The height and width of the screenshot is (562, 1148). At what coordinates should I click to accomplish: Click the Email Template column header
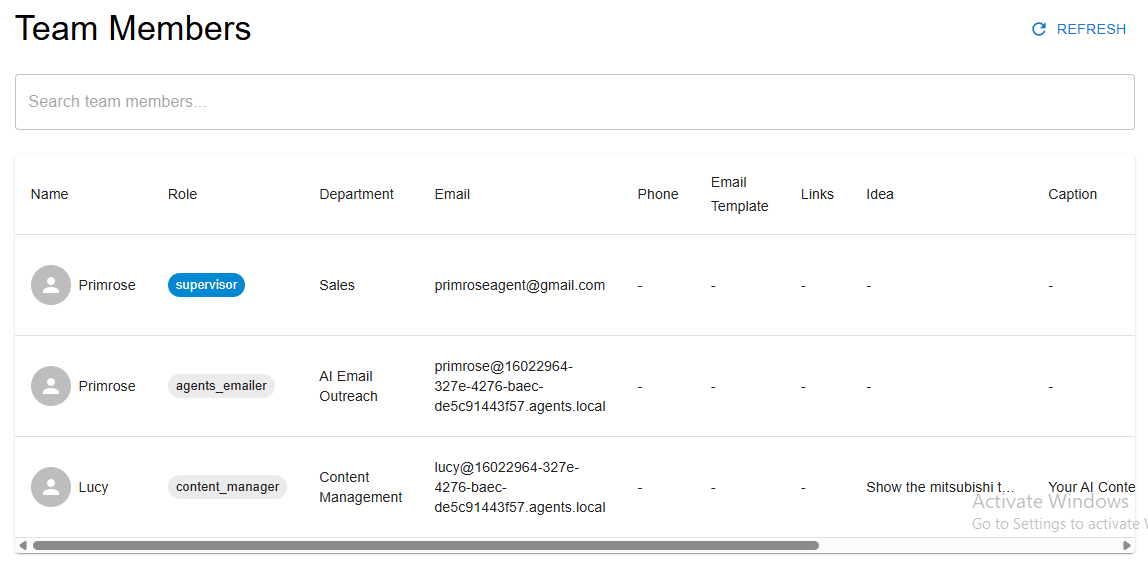(x=739, y=194)
